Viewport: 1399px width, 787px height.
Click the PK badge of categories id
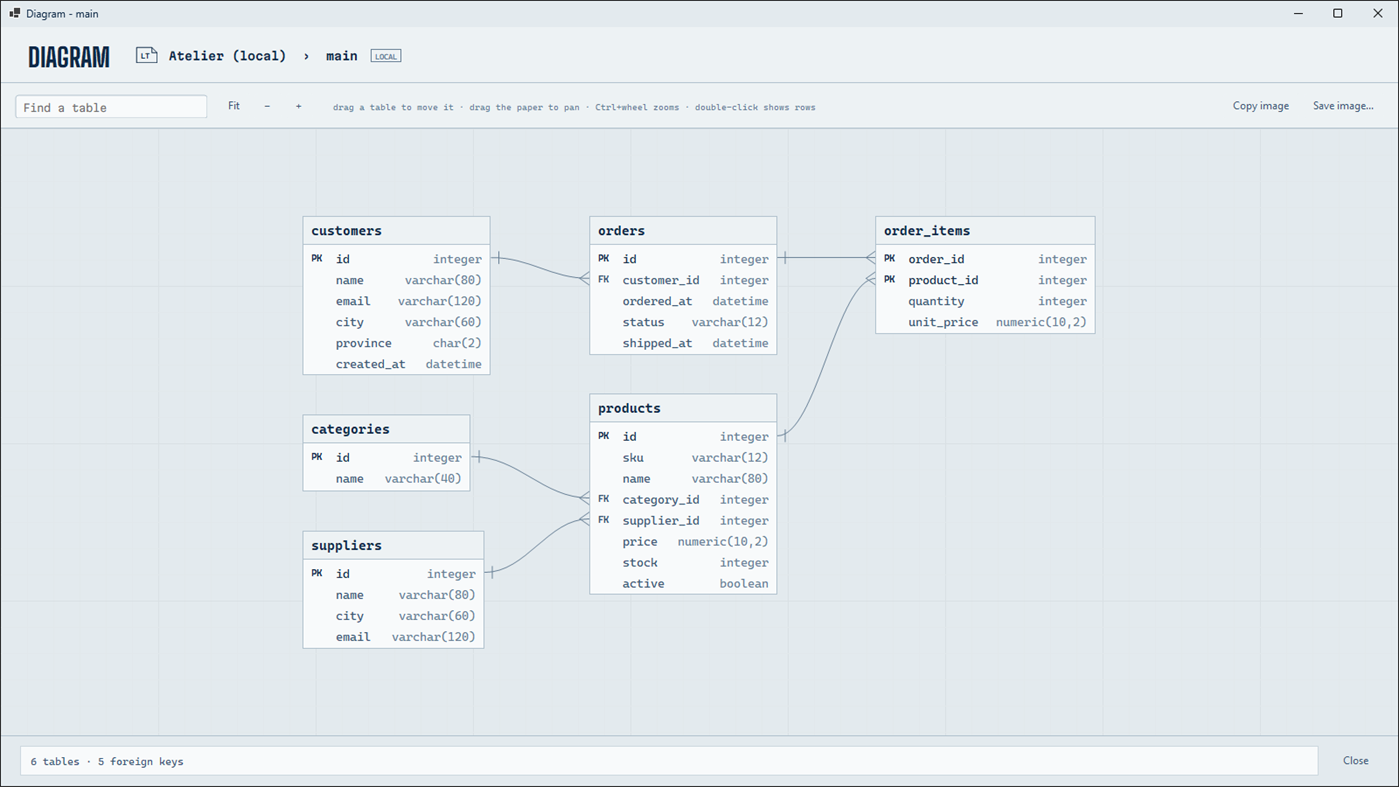(317, 458)
